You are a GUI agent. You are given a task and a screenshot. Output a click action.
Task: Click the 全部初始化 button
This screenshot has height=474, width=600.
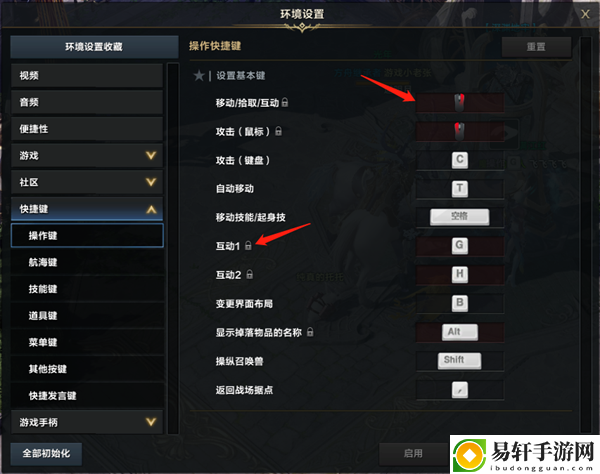coord(46,454)
